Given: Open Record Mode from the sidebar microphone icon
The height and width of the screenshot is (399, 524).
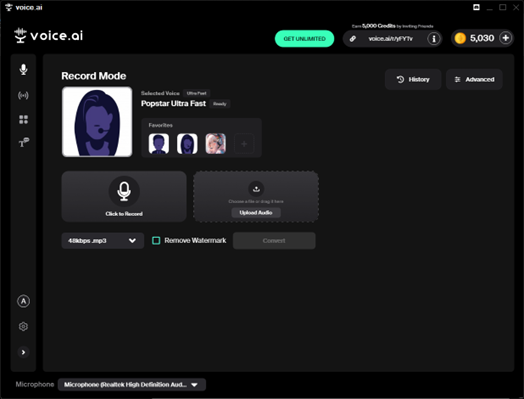Looking at the screenshot, I should click(x=23, y=70).
